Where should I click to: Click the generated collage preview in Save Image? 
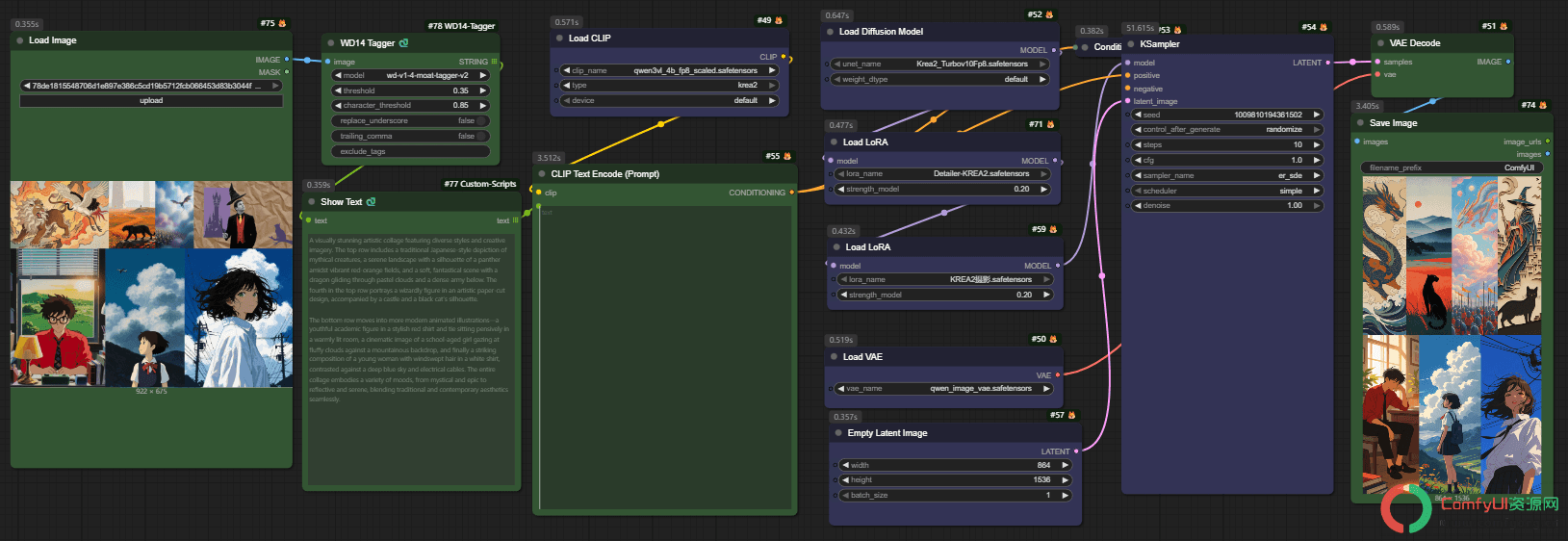coord(1452,335)
